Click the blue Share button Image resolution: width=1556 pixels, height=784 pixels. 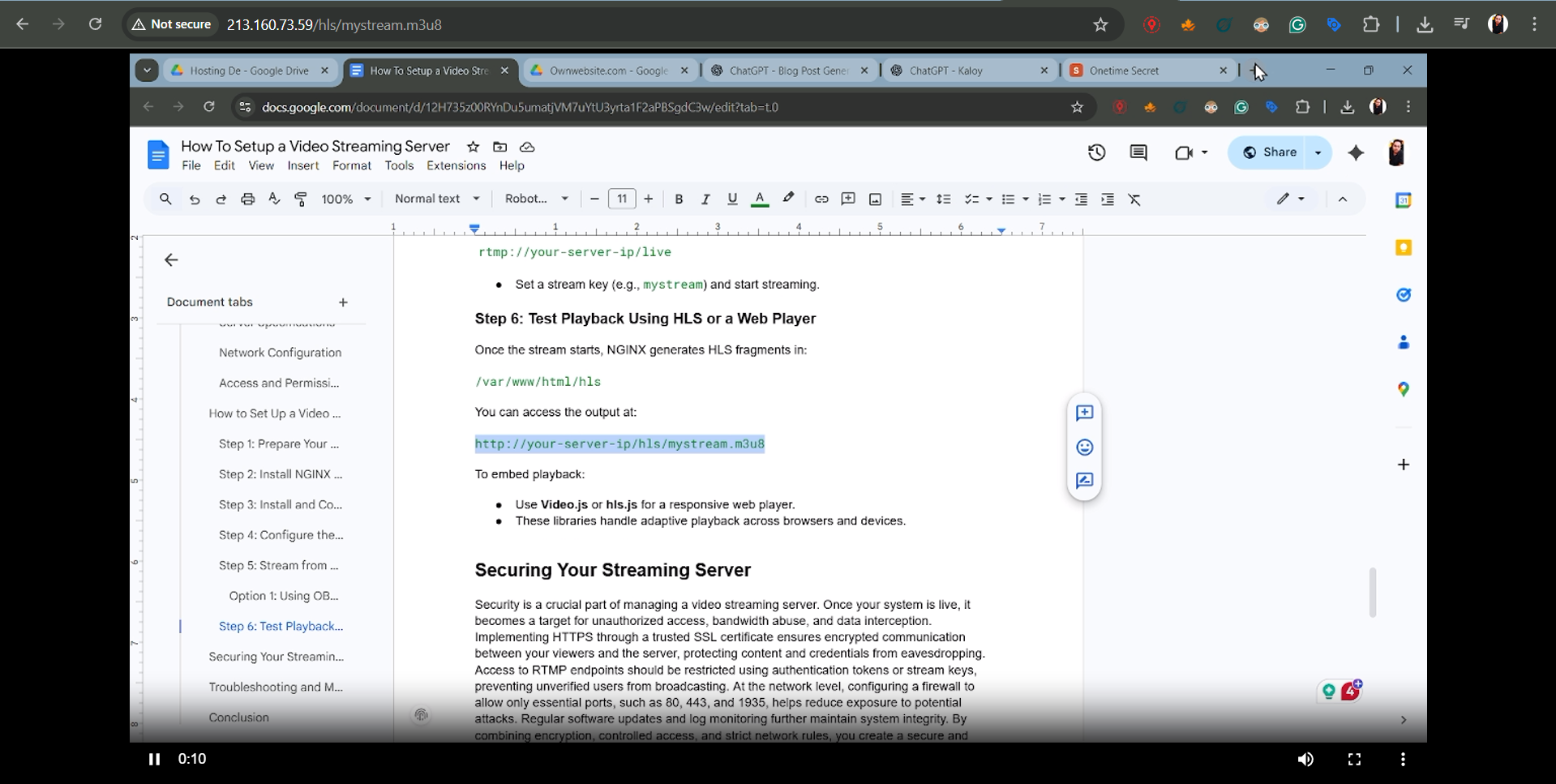click(x=1270, y=152)
